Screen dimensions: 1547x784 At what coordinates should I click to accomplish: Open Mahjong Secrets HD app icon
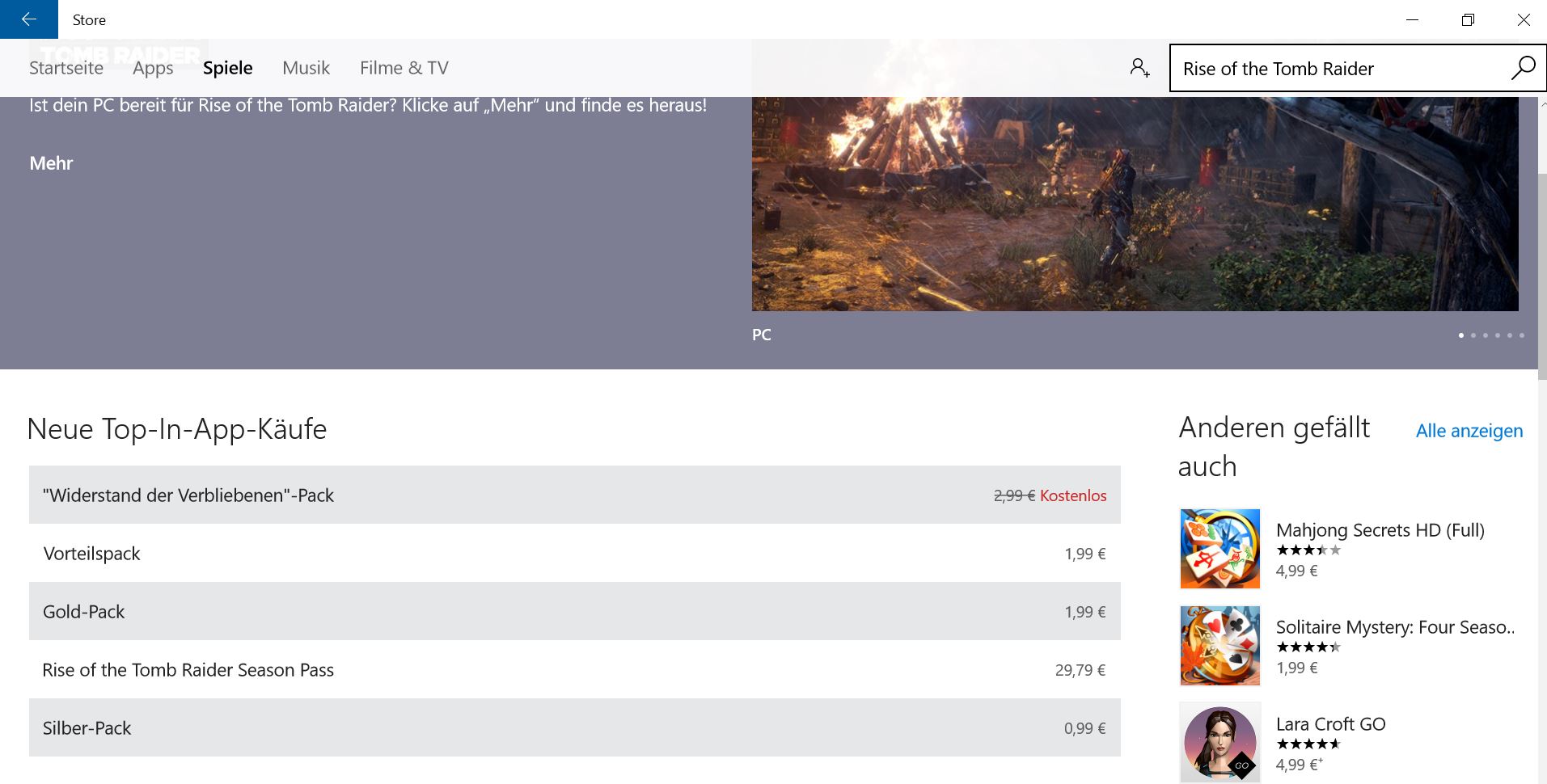coord(1219,548)
